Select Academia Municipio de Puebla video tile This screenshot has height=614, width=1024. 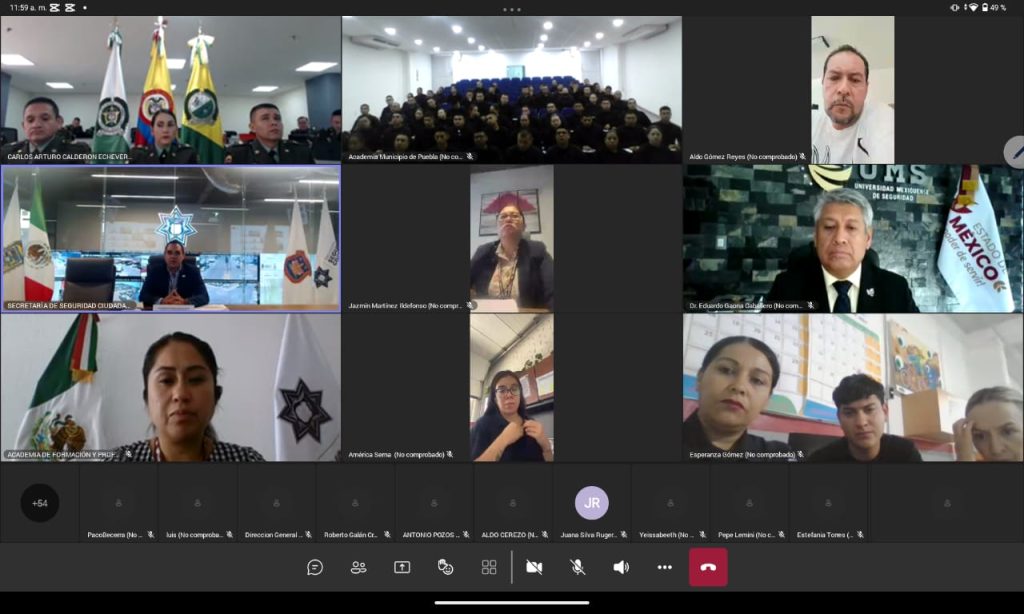[x=511, y=88]
